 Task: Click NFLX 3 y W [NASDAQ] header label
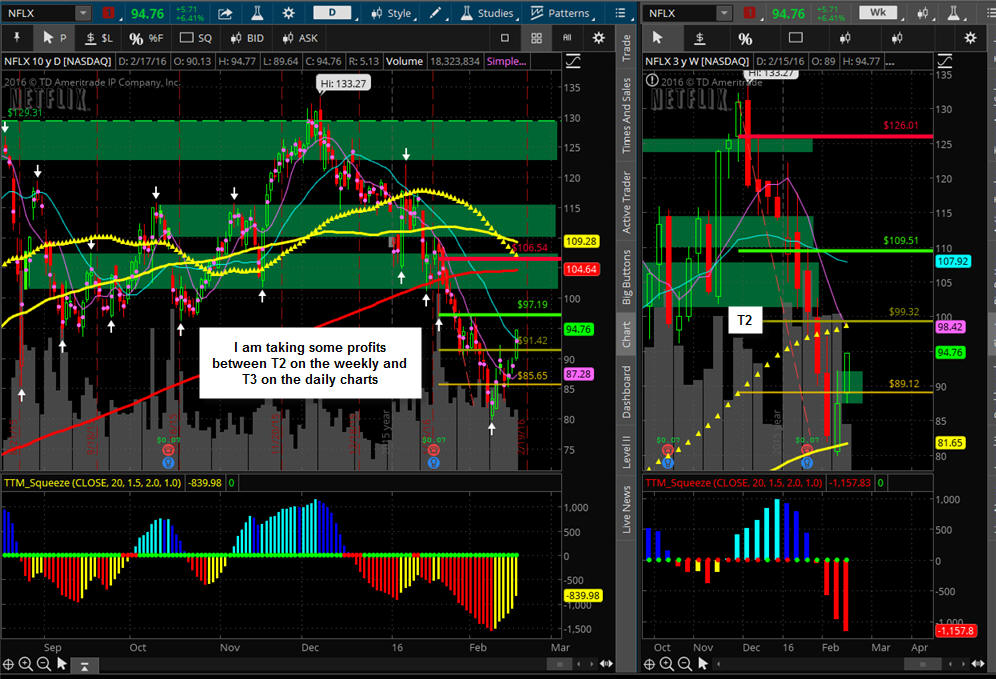pyautogui.click(x=697, y=61)
